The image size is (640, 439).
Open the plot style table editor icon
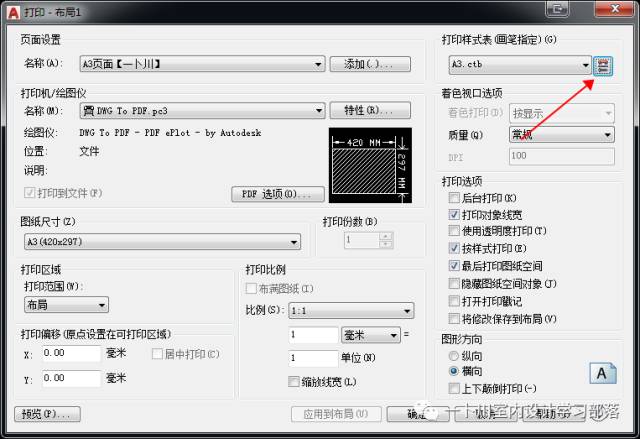[x=603, y=66]
